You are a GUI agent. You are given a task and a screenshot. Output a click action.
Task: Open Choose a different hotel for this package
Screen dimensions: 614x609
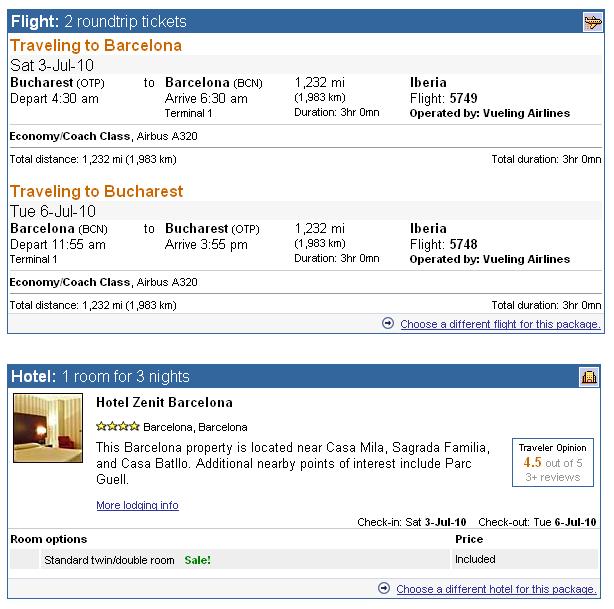click(x=496, y=589)
